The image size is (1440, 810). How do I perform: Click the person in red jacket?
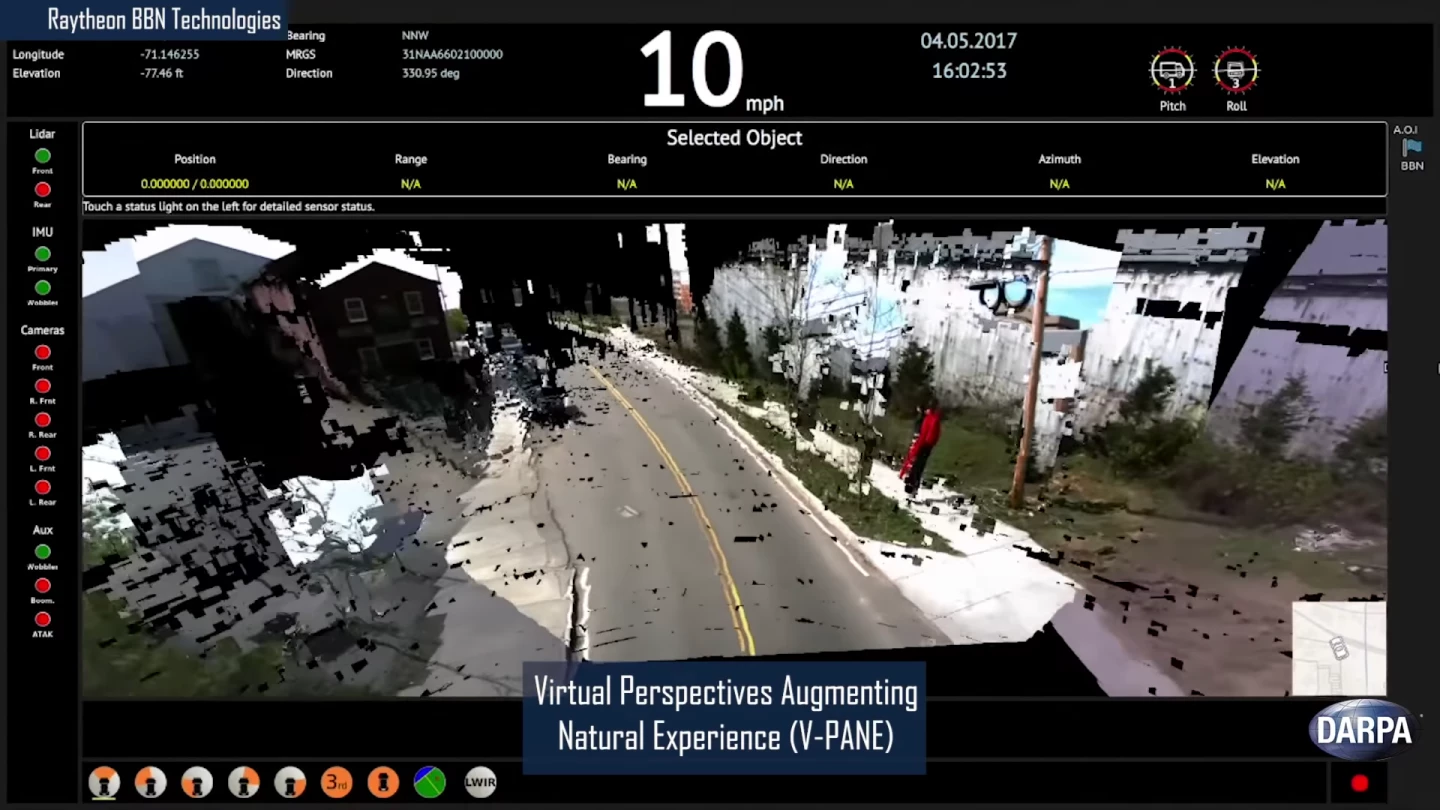coord(923,446)
